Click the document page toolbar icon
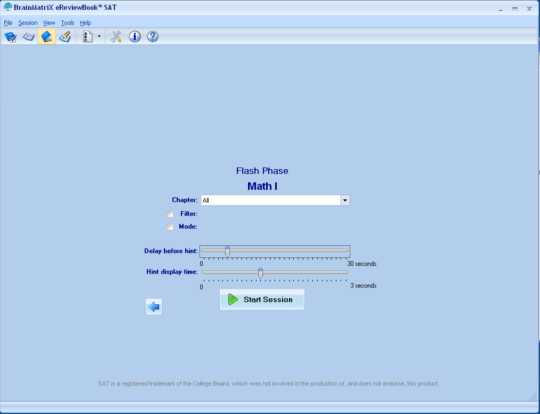 (88, 37)
